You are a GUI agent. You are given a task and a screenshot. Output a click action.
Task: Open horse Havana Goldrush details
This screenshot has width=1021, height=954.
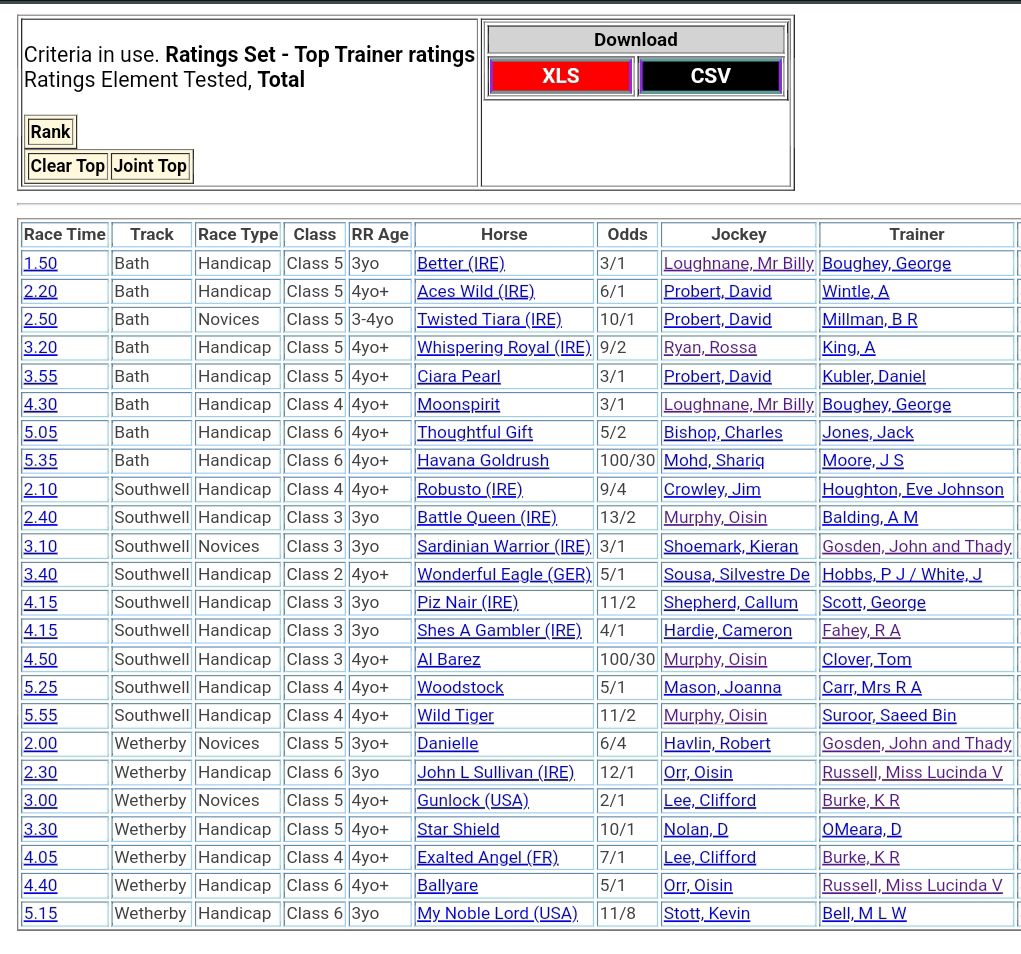(x=482, y=461)
